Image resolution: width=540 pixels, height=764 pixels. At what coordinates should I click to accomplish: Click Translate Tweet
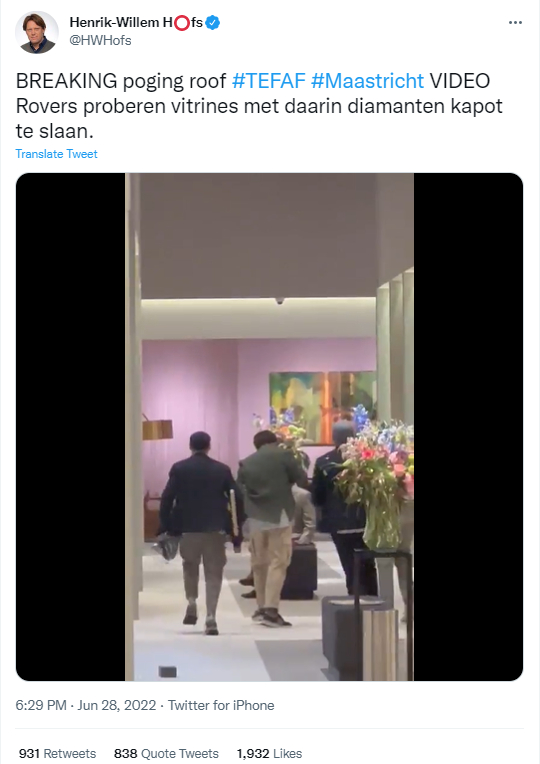pos(57,154)
